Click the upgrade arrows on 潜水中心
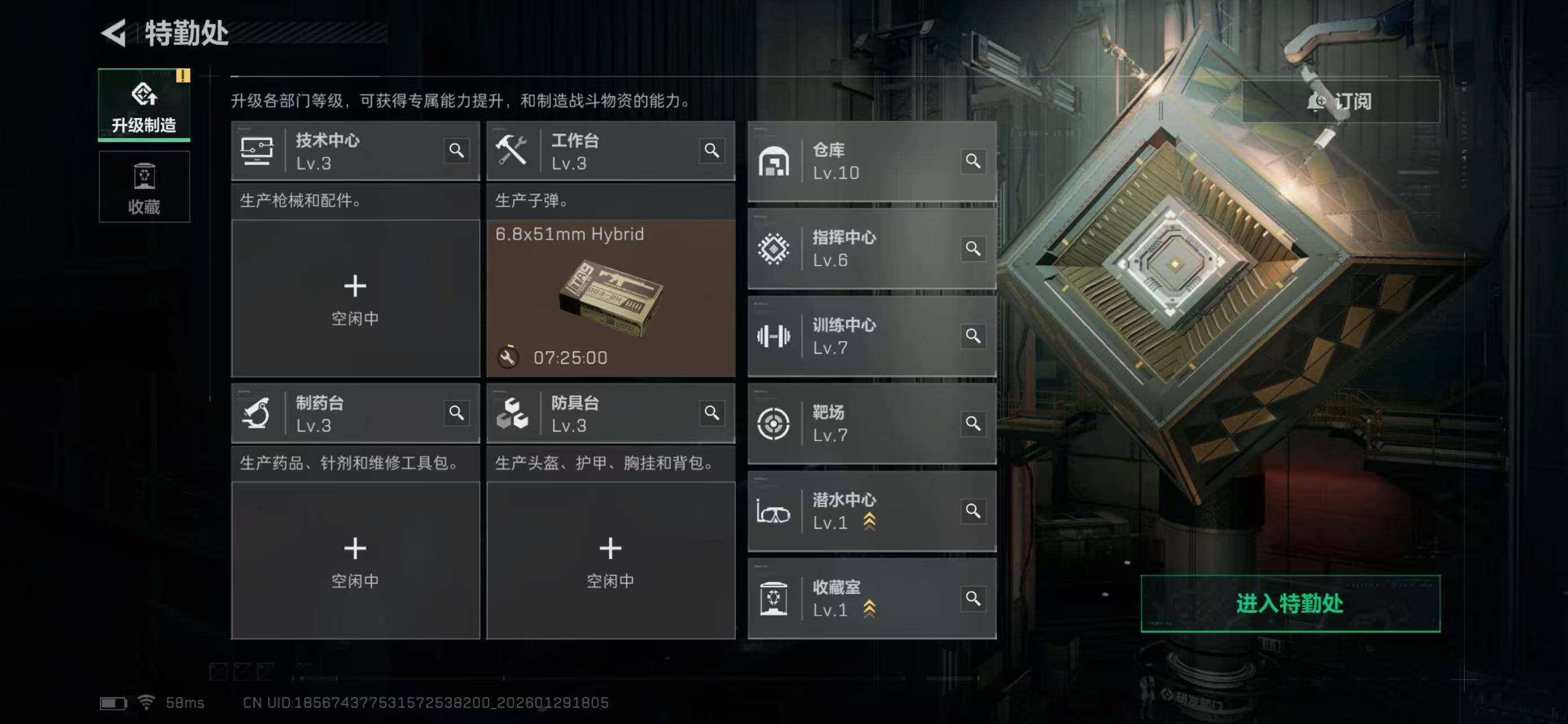This screenshot has width=1568, height=724. coord(869,522)
